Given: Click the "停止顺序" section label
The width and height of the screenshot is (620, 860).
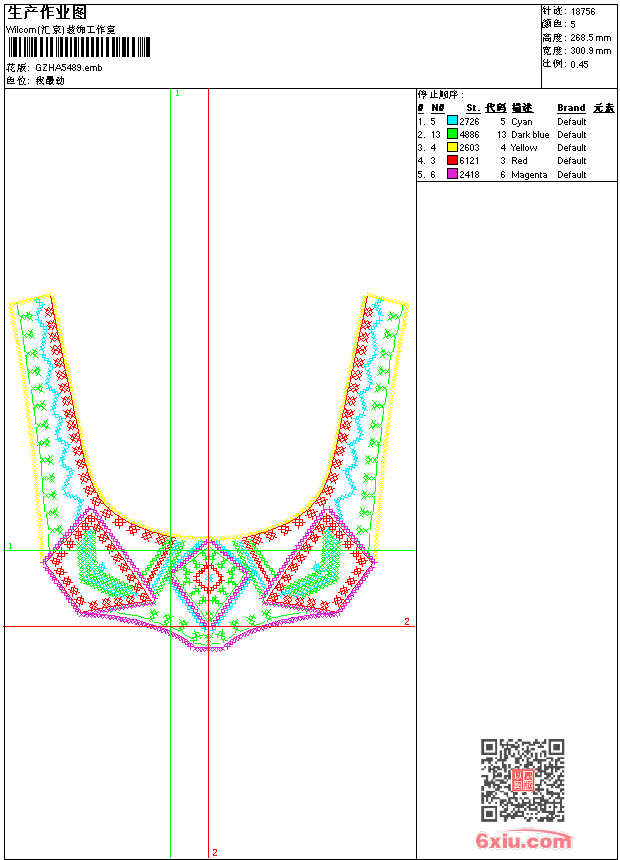Looking at the screenshot, I should click(x=440, y=95).
